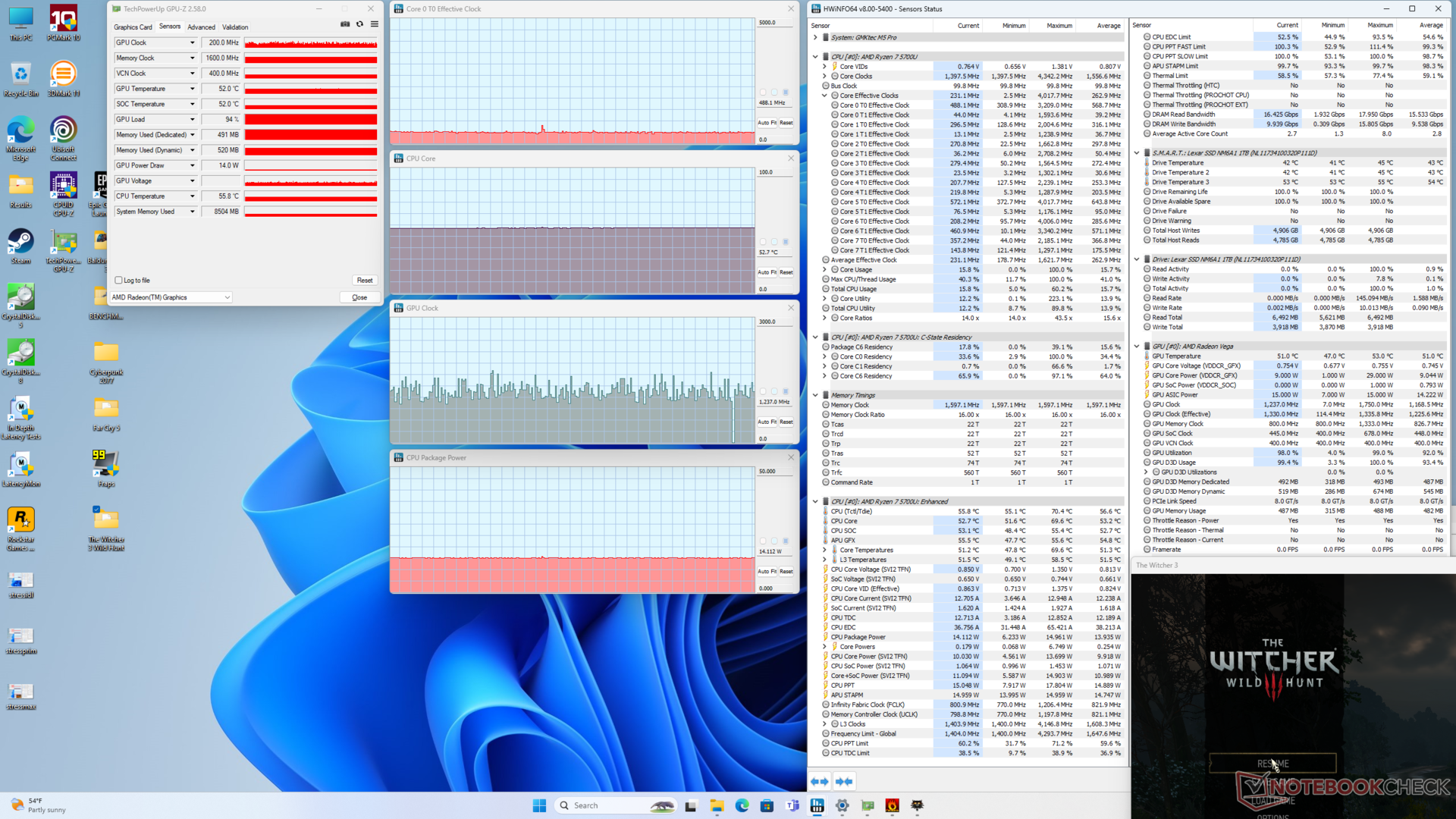1456x819 pixels.
Task: Click taskbar Search box
Action: 614,805
